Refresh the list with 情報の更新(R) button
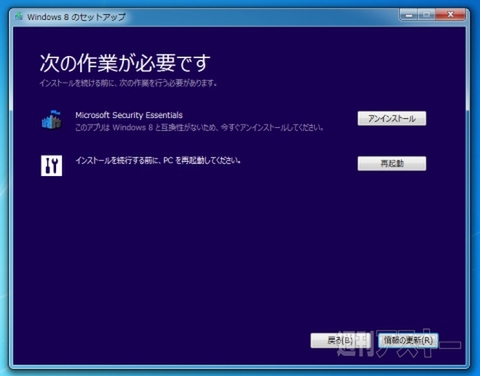 [408, 340]
